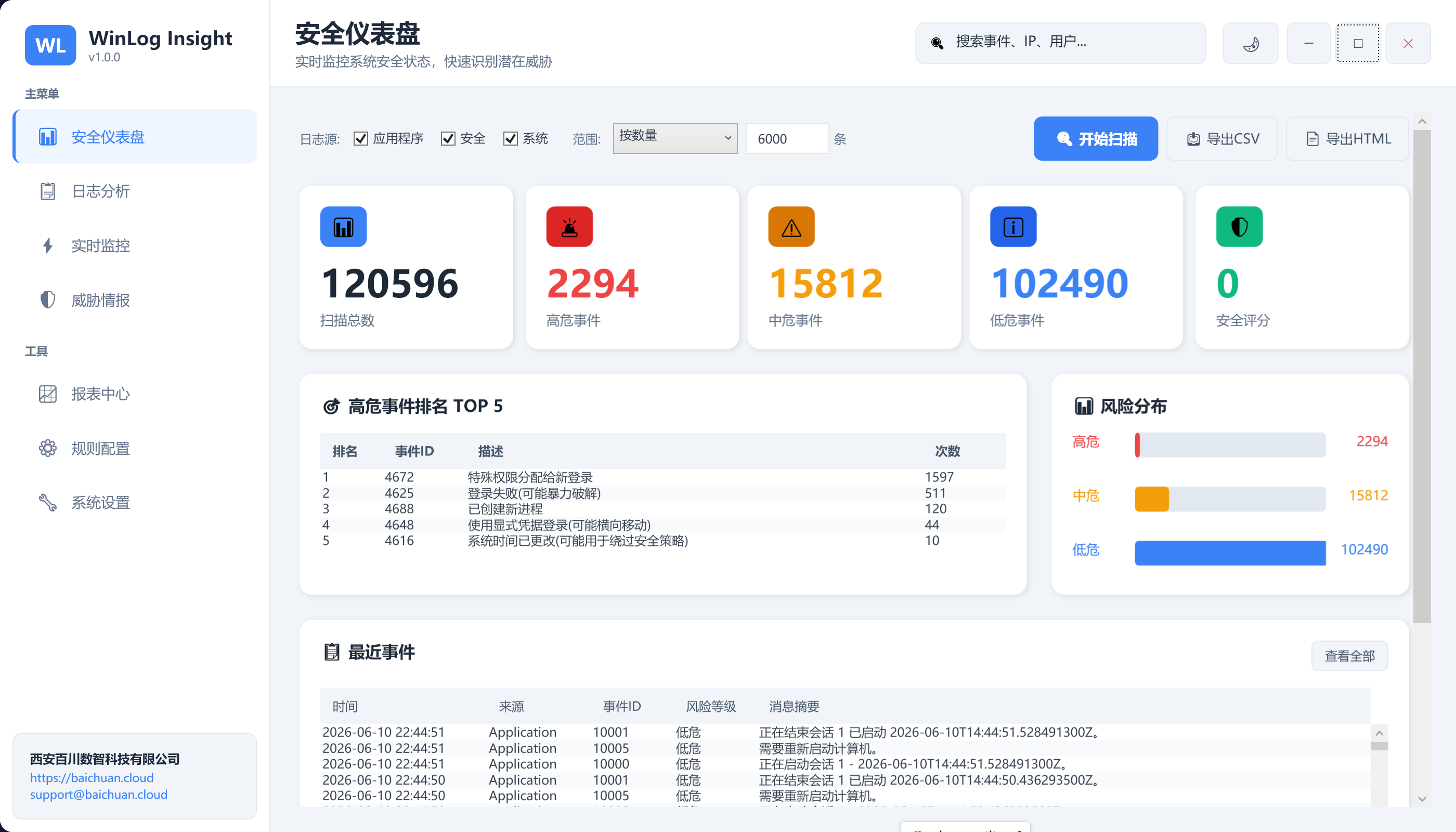Screen dimensions: 1456x832
Task: Select row 使用显式凭据登录(可能横向移动)
Action: (663, 525)
